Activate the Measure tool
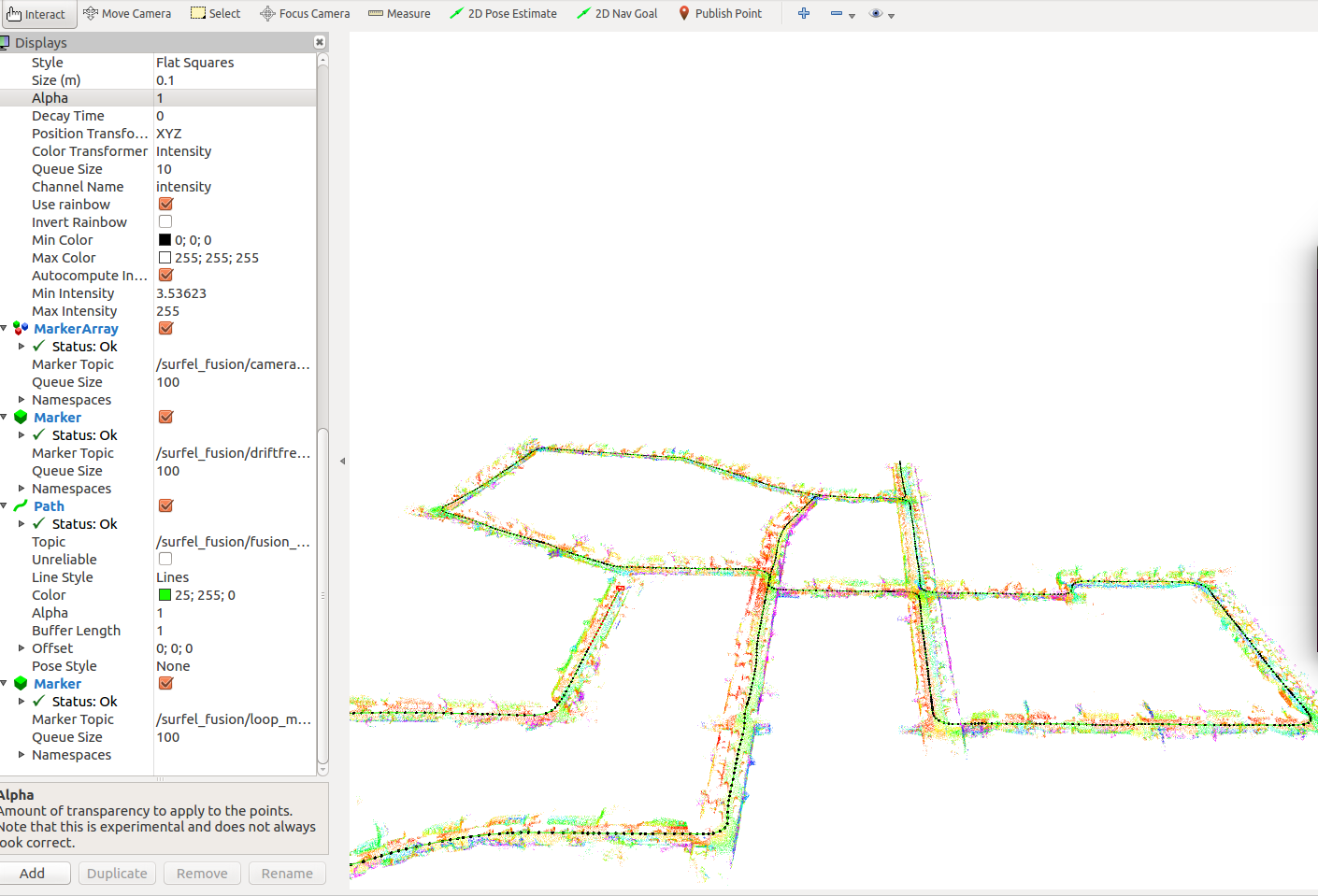This screenshot has width=1318, height=896. [399, 13]
